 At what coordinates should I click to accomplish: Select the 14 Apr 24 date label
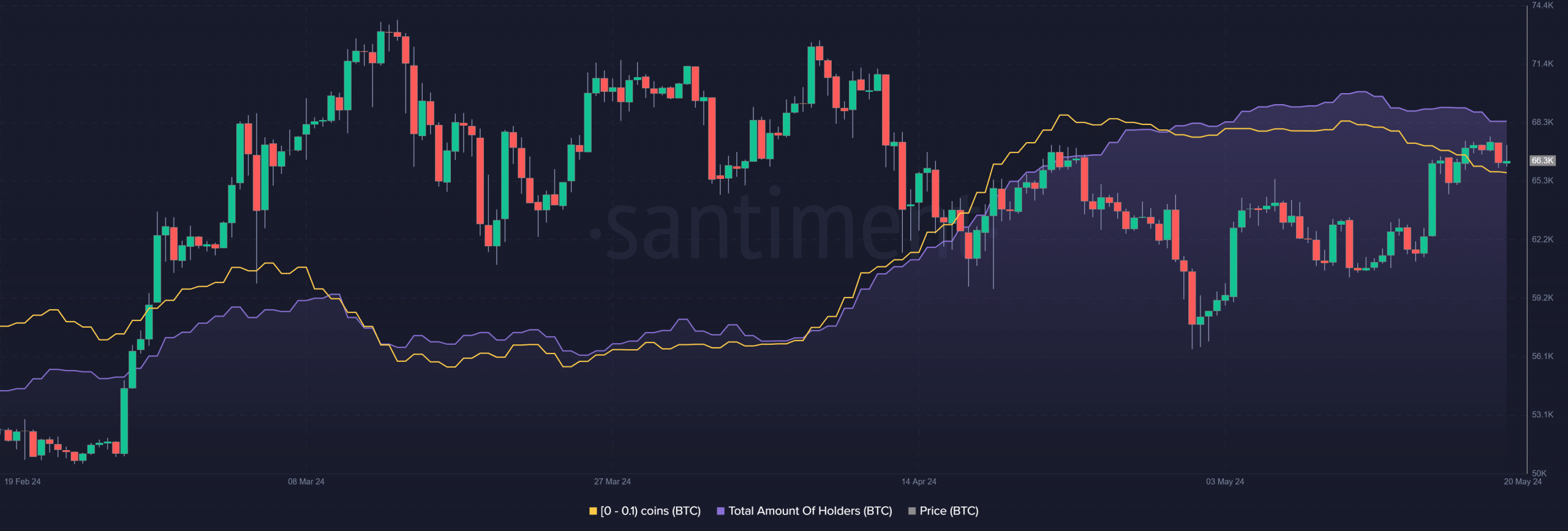coord(919,481)
